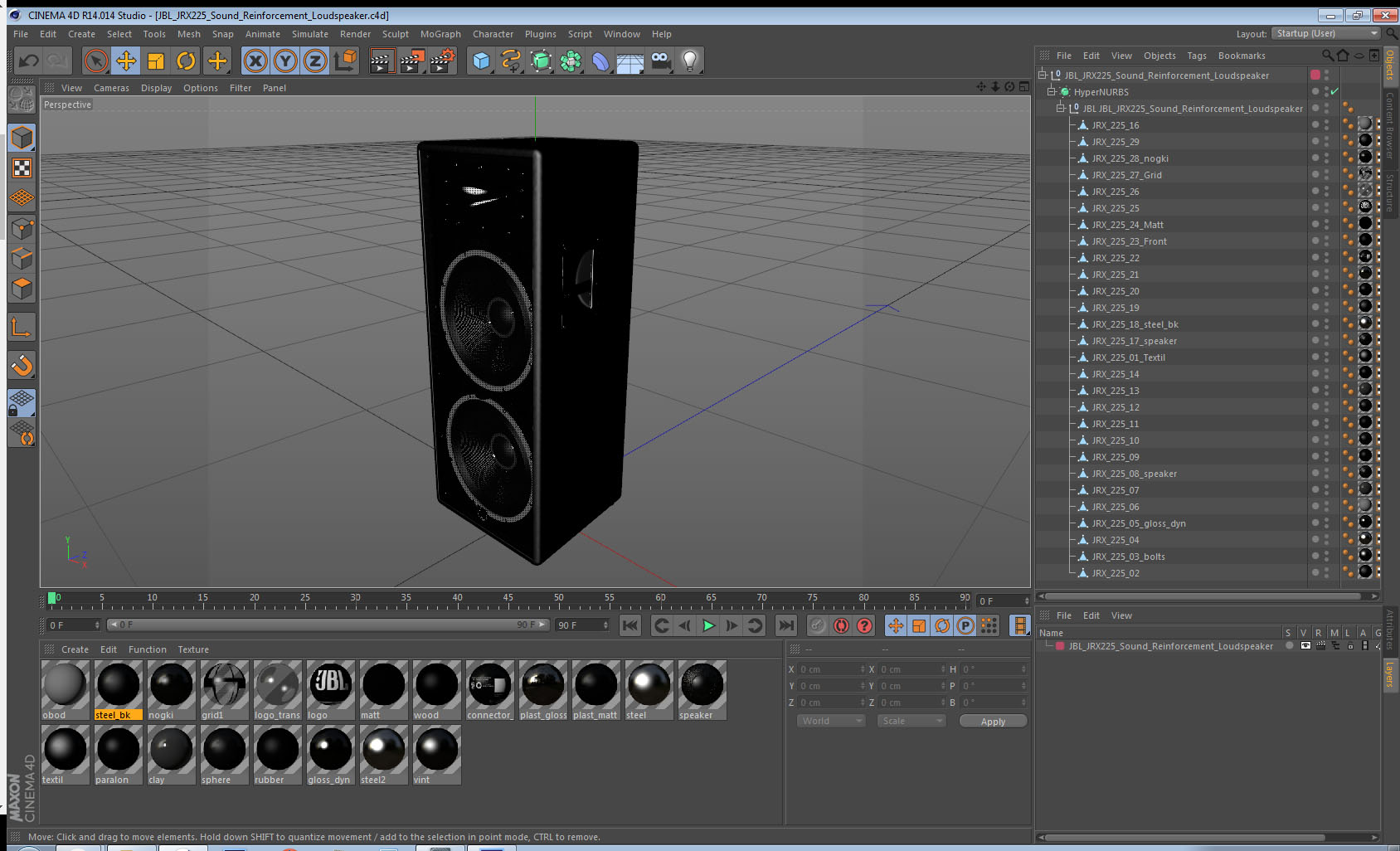1400x851 pixels.
Task: Play the animation forward
Action: (708, 625)
